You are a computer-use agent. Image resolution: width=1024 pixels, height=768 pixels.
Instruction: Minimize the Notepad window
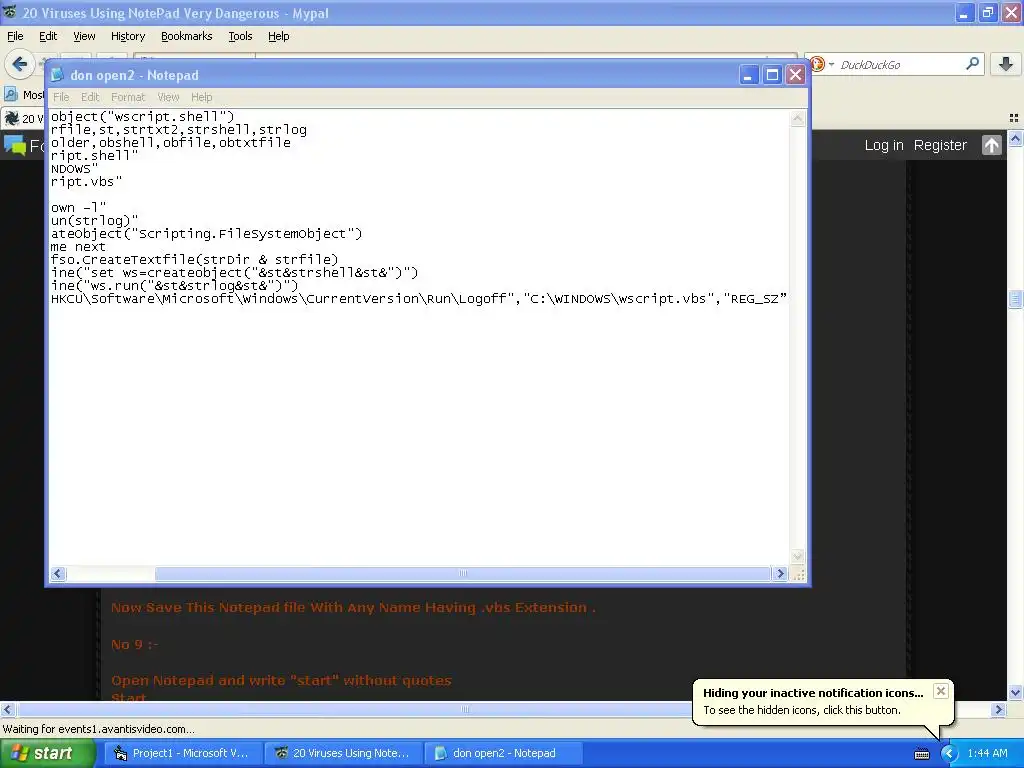pos(748,75)
